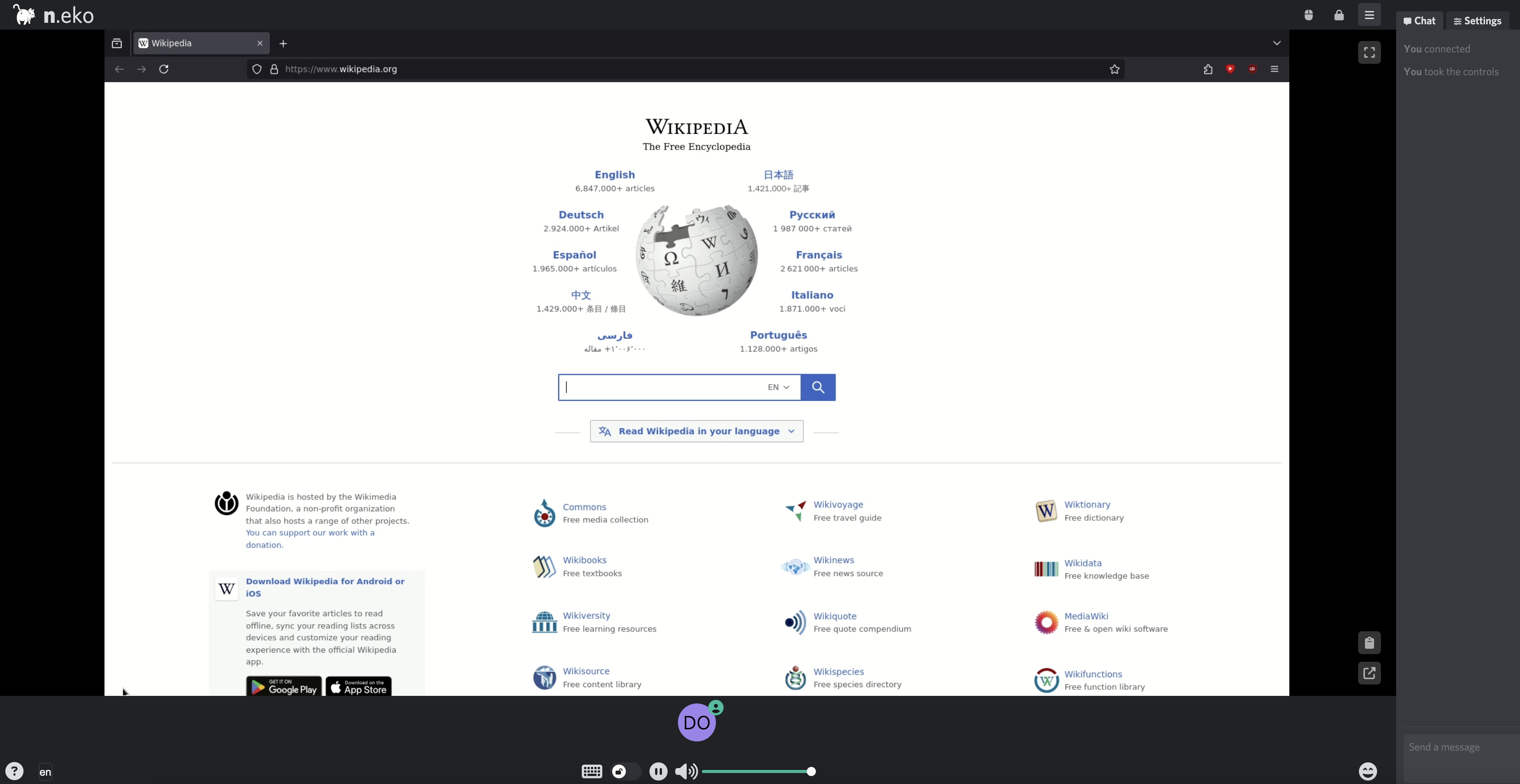This screenshot has height=784, width=1520.
Task: Click the App Store download badge
Action: coord(359,686)
